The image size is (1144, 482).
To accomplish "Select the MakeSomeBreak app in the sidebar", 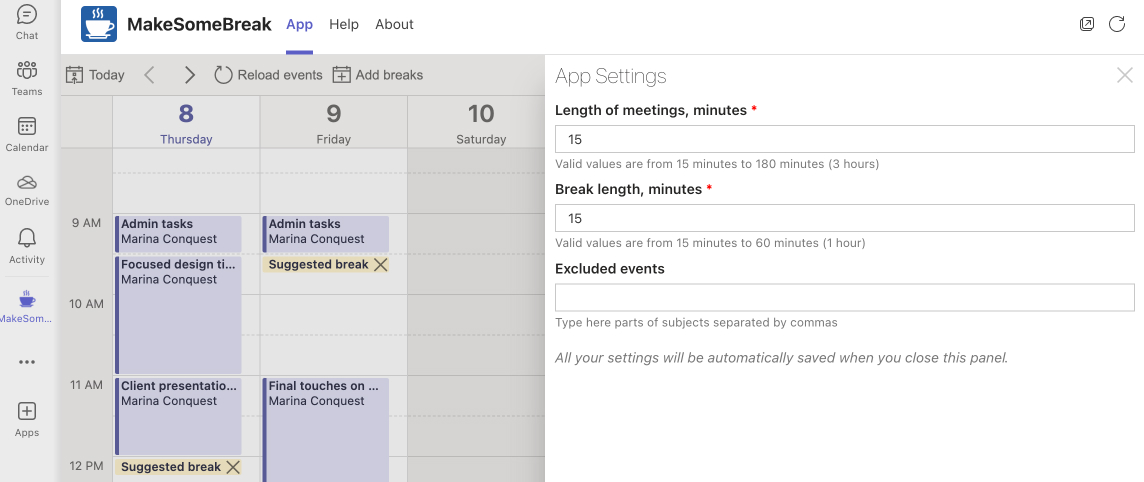I will (x=27, y=306).
